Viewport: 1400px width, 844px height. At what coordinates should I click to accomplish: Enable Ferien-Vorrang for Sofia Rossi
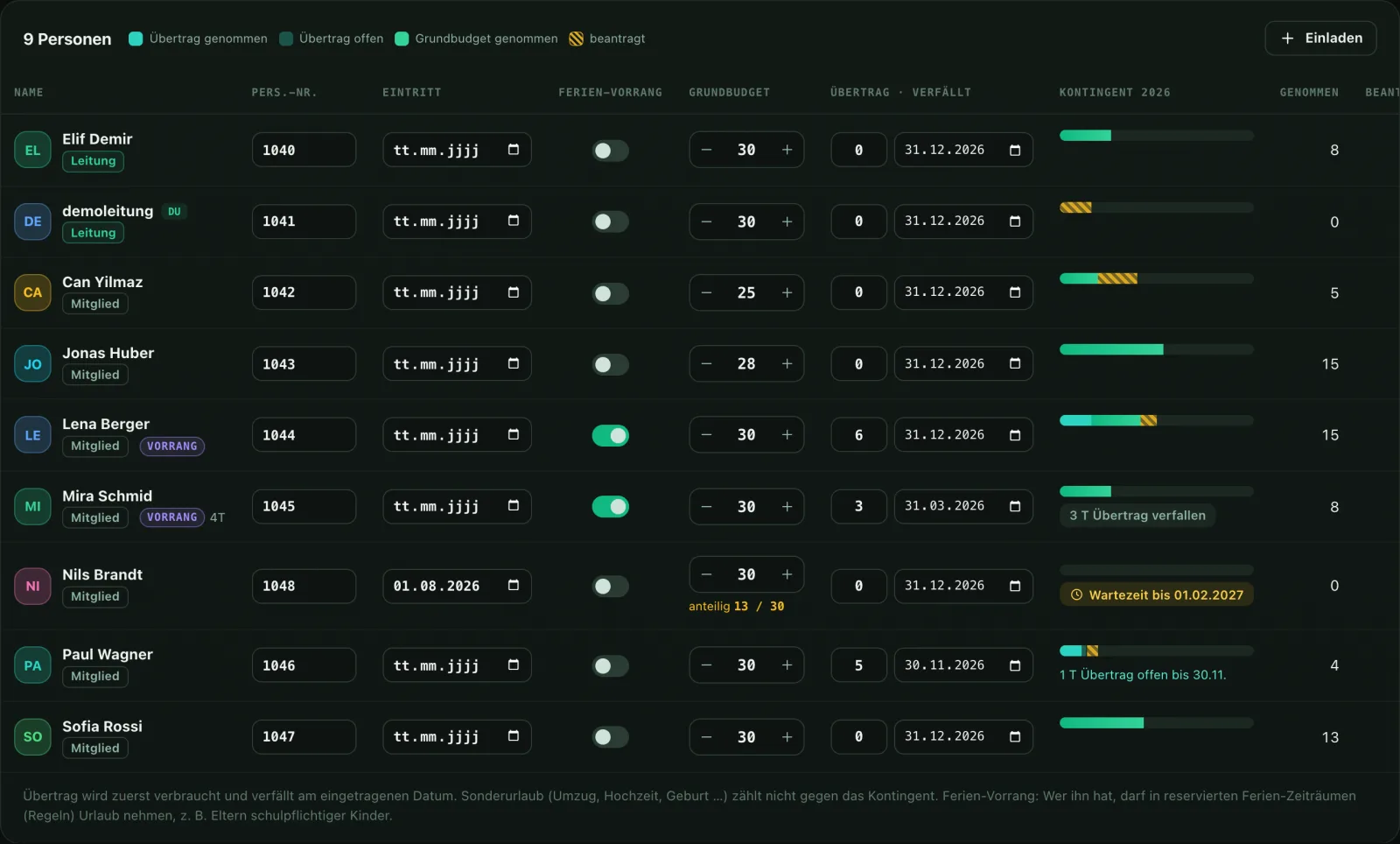coord(610,737)
